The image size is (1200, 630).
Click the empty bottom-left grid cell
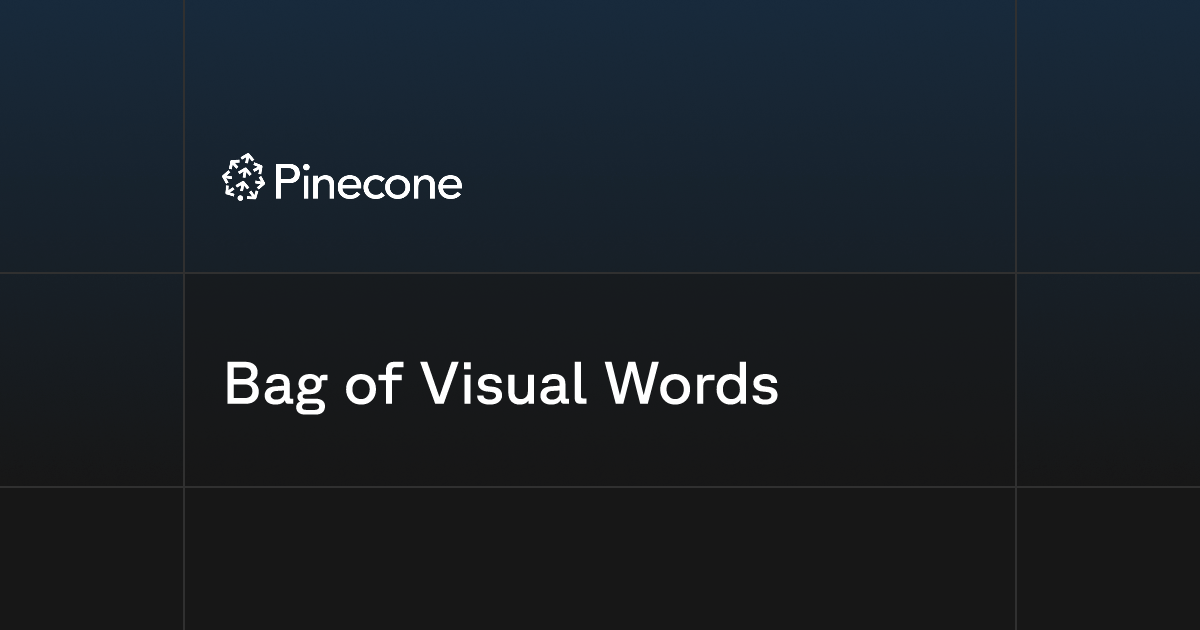point(91,558)
